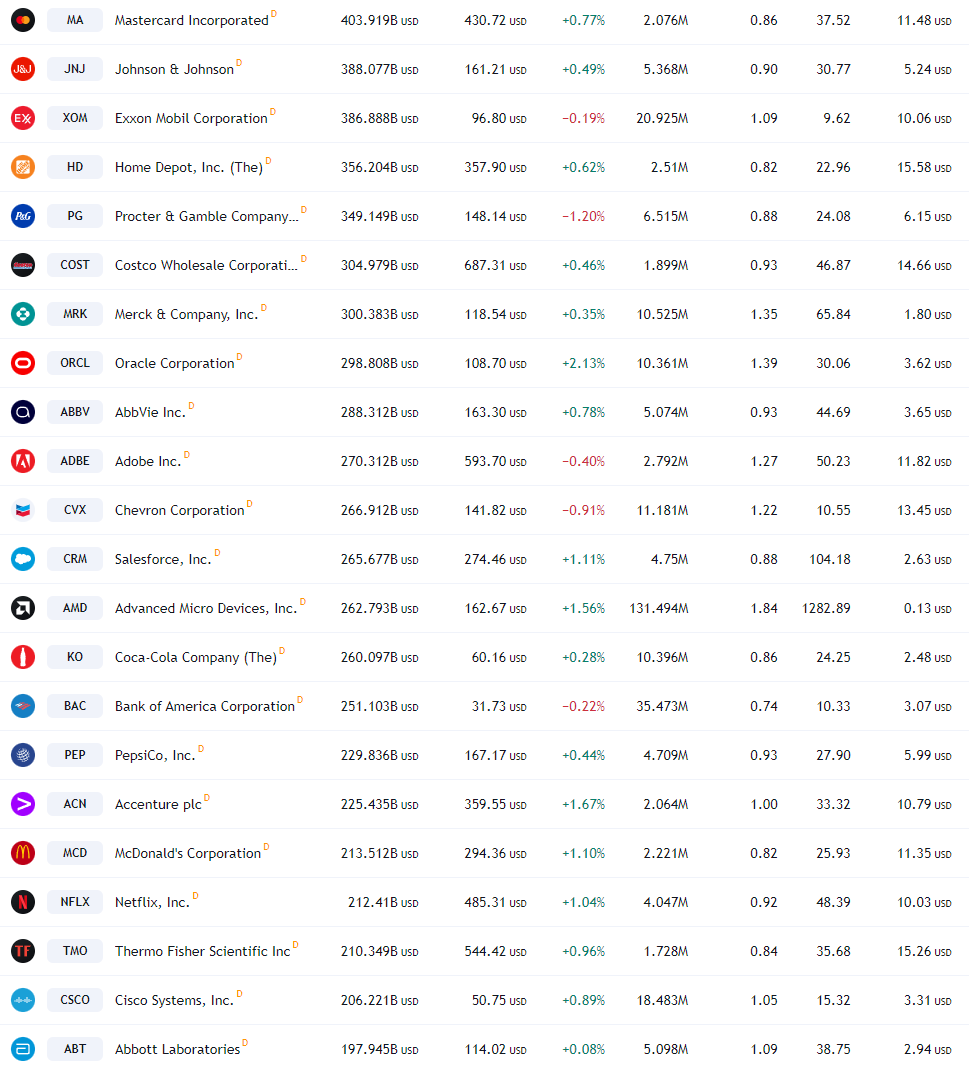
Task: Click the Thermo Fisher TF logo icon
Action: (x=23, y=951)
